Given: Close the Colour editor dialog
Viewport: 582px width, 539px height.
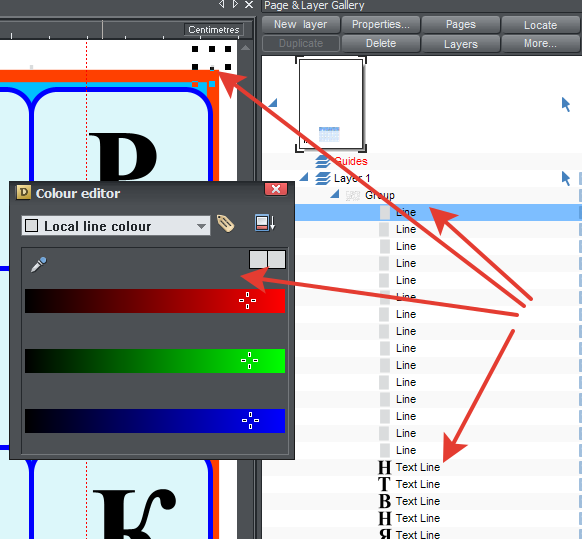Looking at the screenshot, I should point(276,189).
